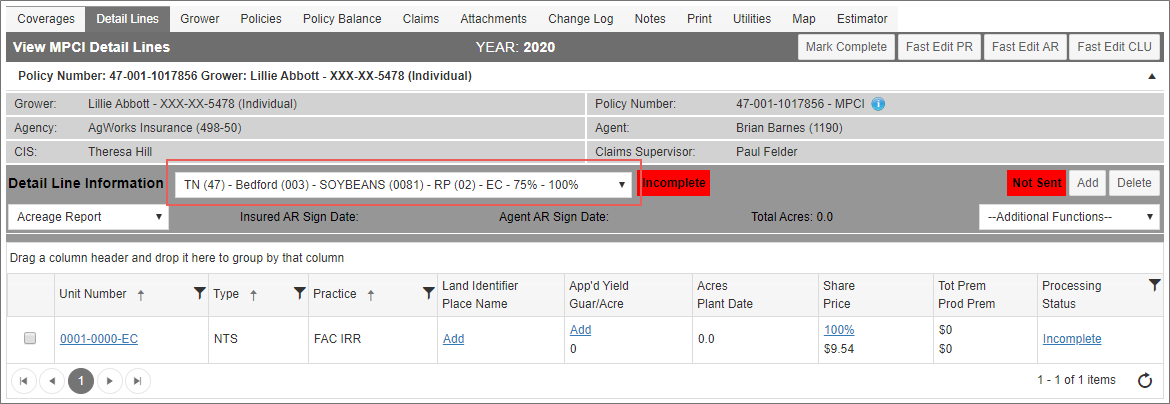Go to the last grid page
This screenshot has height=404, width=1170.
(137, 381)
